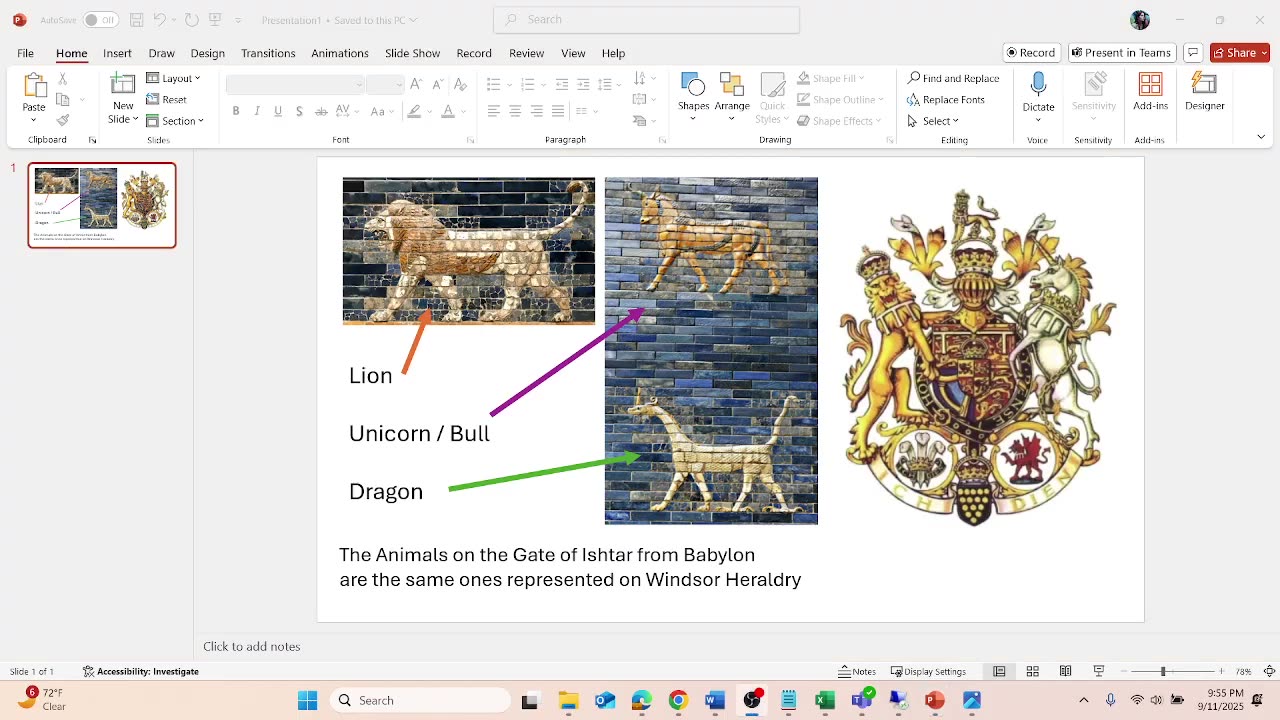Open Quick Styles gallery
This screenshot has height=720, width=1280.
point(772,98)
